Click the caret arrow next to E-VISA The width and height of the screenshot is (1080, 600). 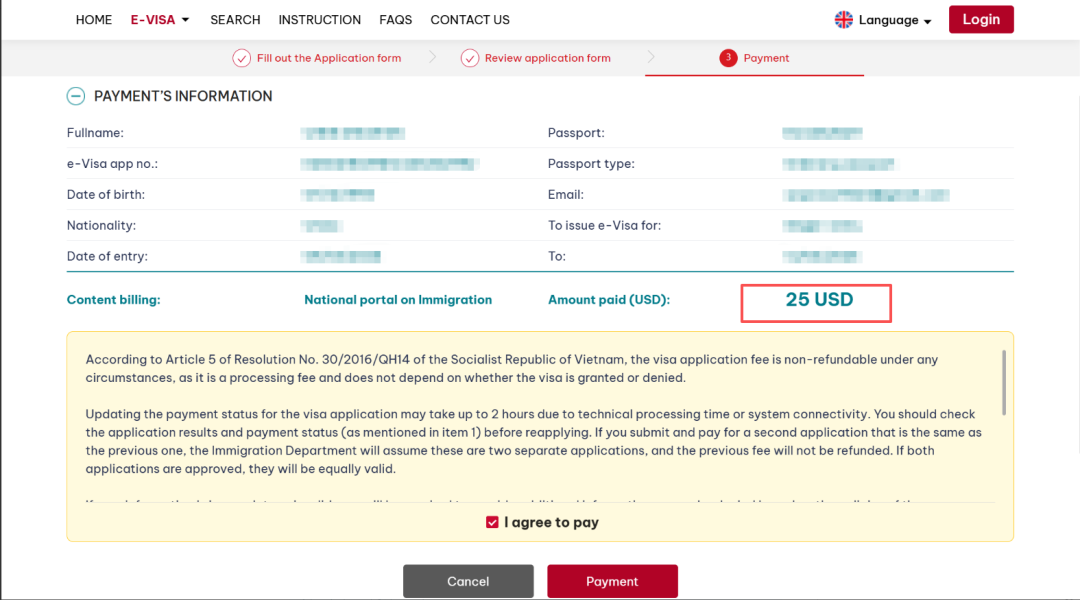coord(185,21)
